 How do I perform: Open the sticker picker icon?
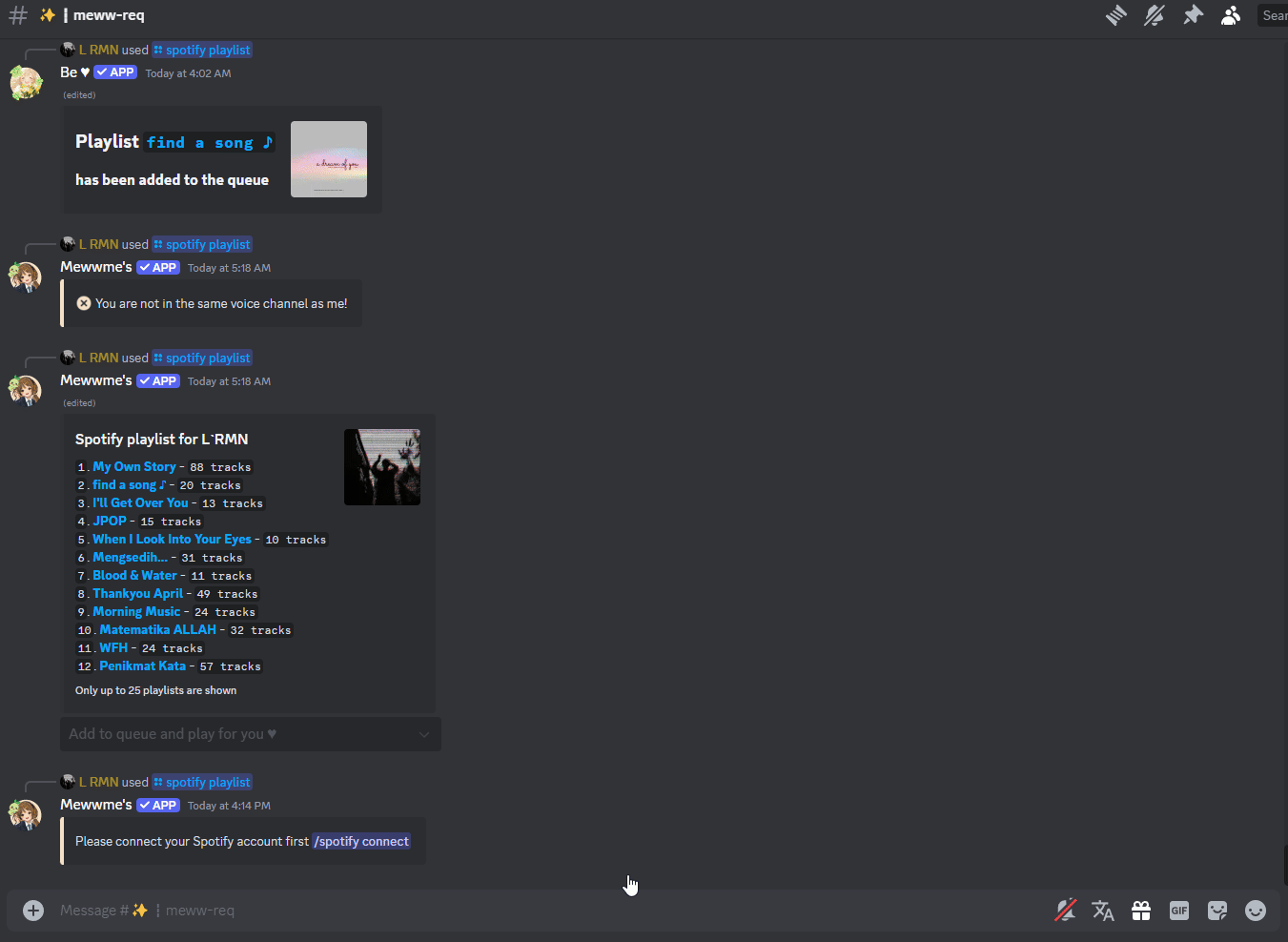coord(1216,910)
